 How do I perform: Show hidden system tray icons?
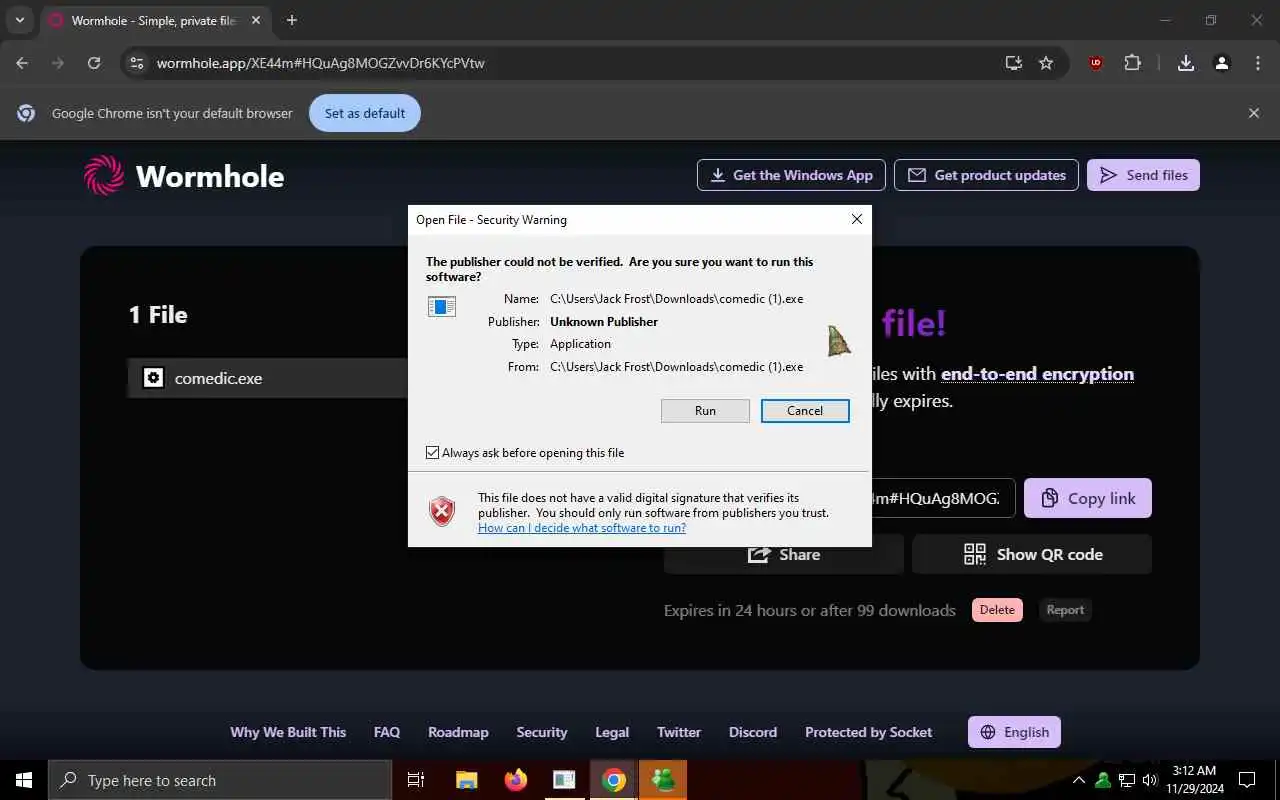click(1079, 780)
